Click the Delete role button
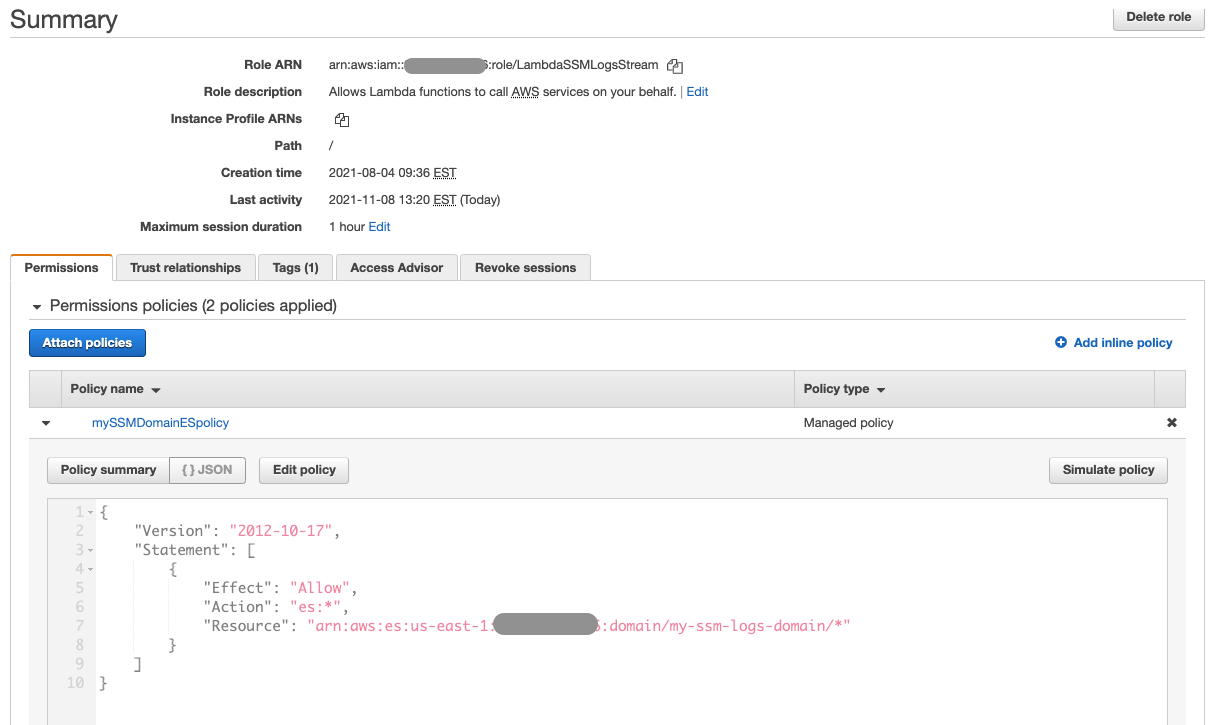Image resolution: width=1215 pixels, height=725 pixels. pos(1158,16)
